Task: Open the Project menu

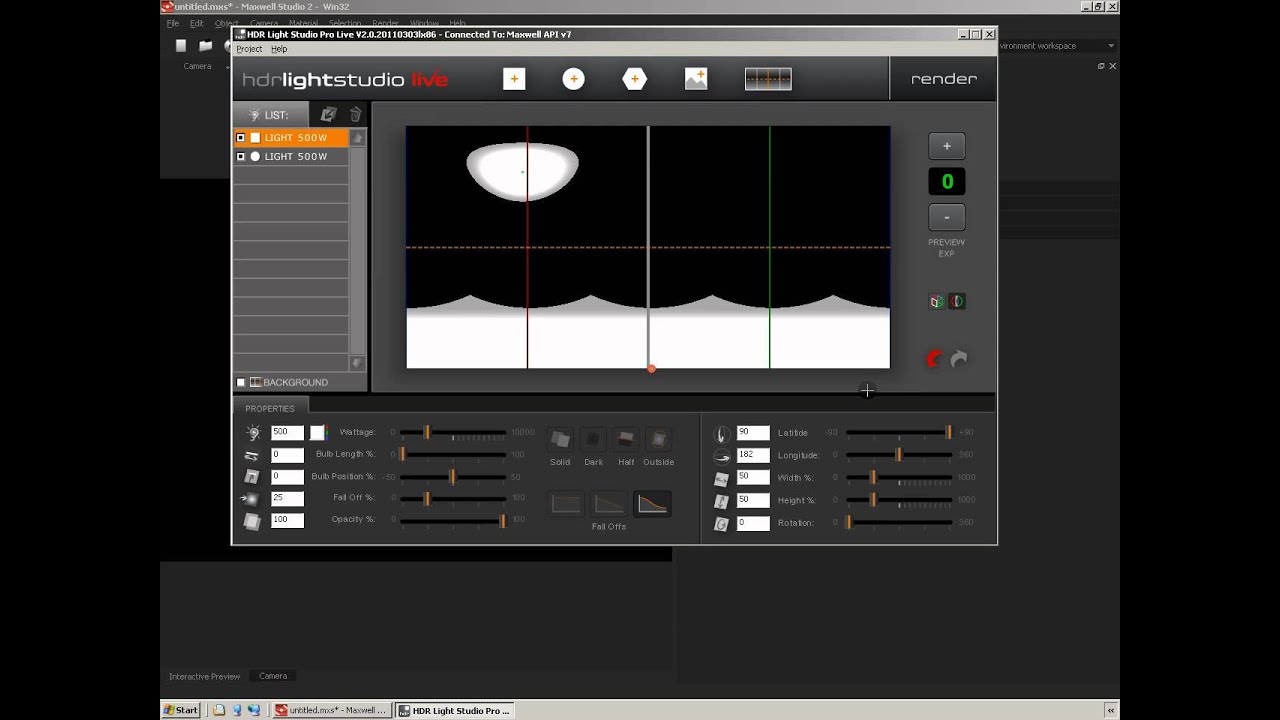Action: point(249,49)
